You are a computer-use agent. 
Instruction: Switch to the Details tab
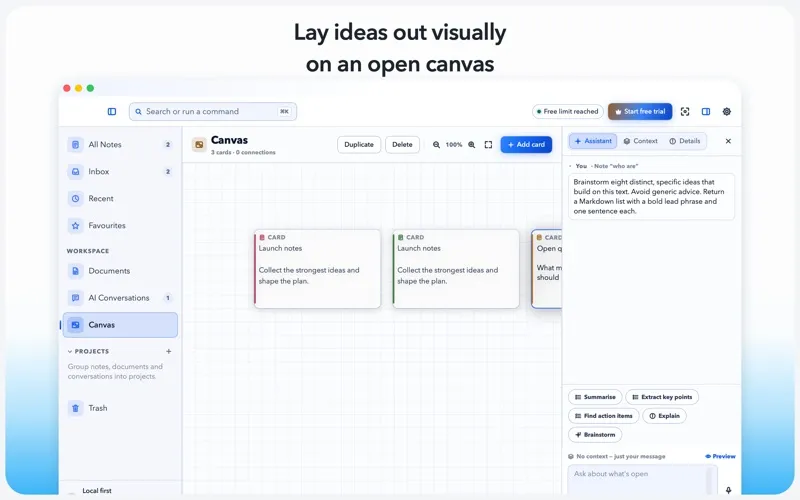coord(685,141)
